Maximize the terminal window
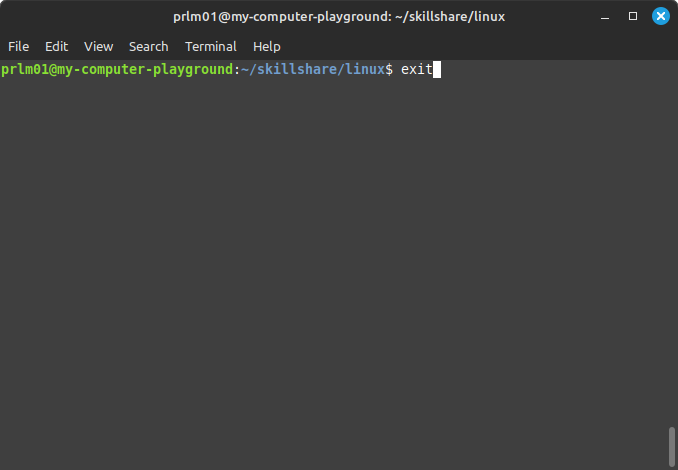 coord(633,16)
